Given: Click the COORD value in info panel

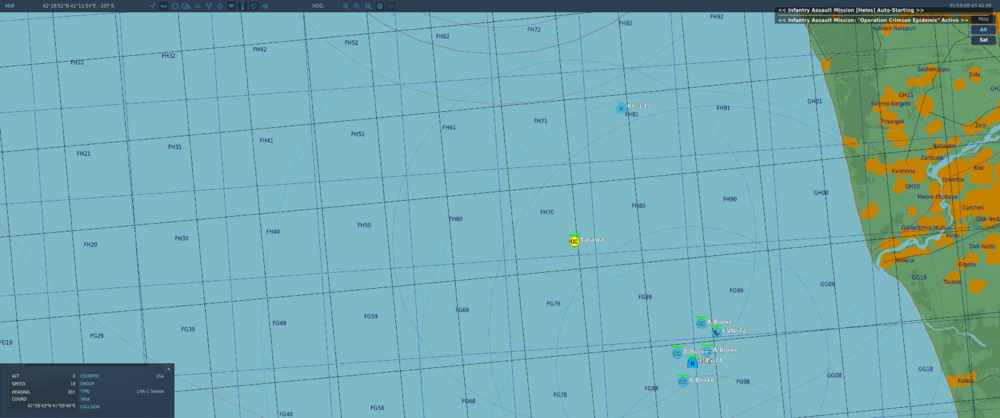Looking at the screenshot, I should click(51, 406).
